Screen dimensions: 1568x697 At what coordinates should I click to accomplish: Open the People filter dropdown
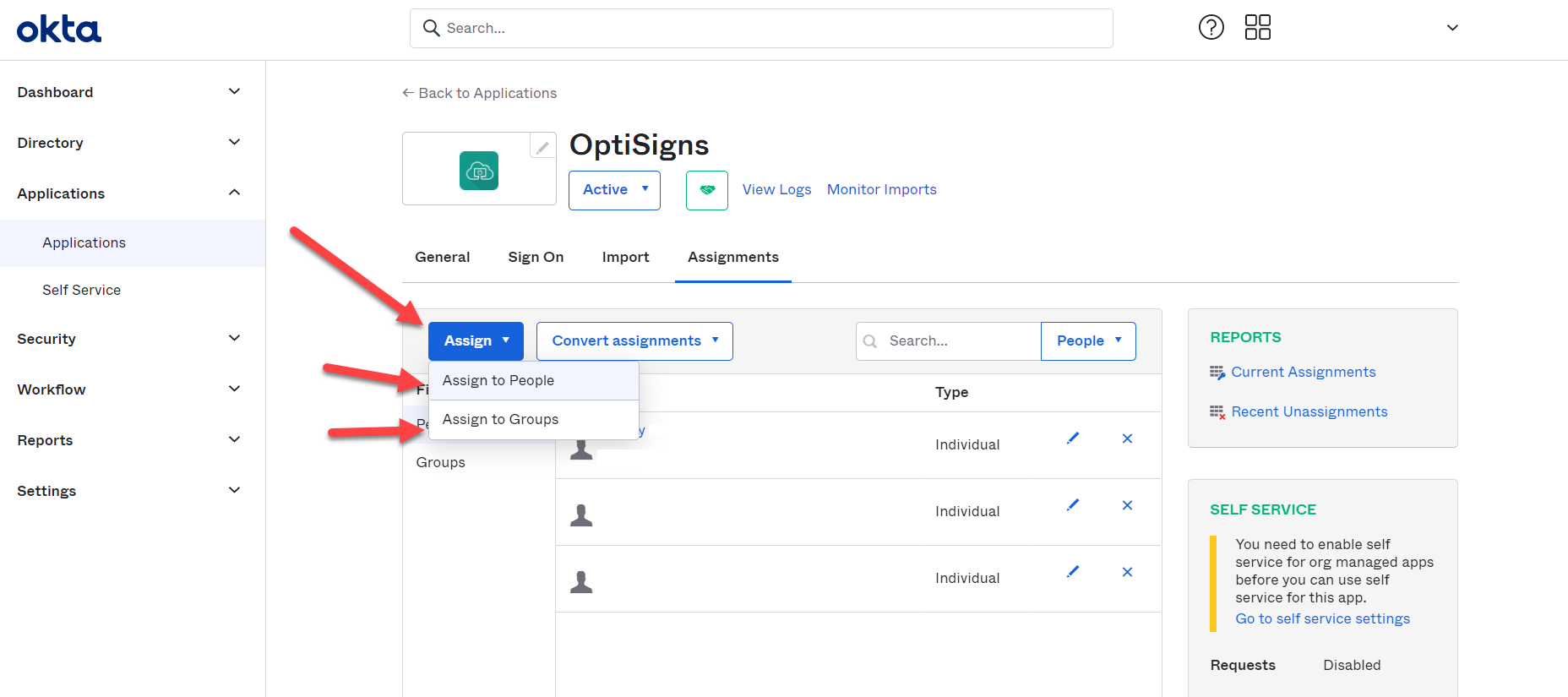(1088, 341)
